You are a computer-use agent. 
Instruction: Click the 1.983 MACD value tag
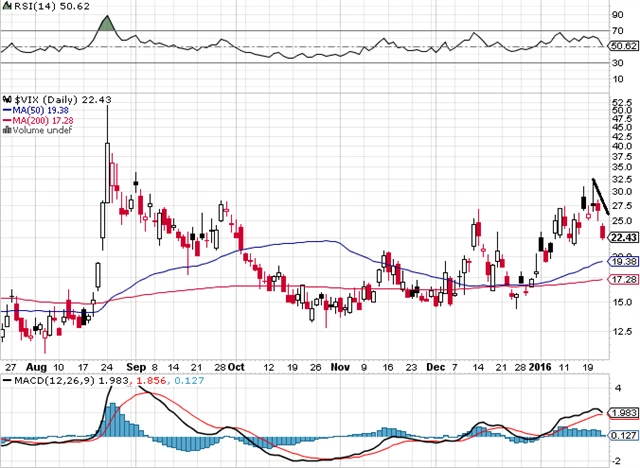(x=622, y=414)
